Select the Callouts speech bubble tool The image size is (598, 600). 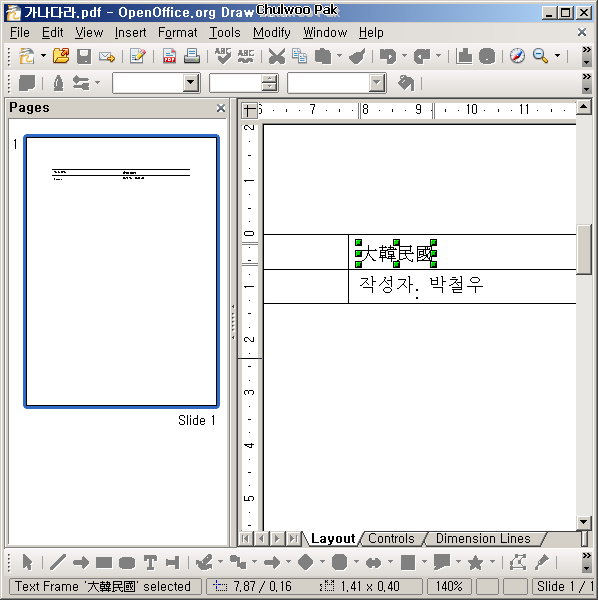point(442,562)
